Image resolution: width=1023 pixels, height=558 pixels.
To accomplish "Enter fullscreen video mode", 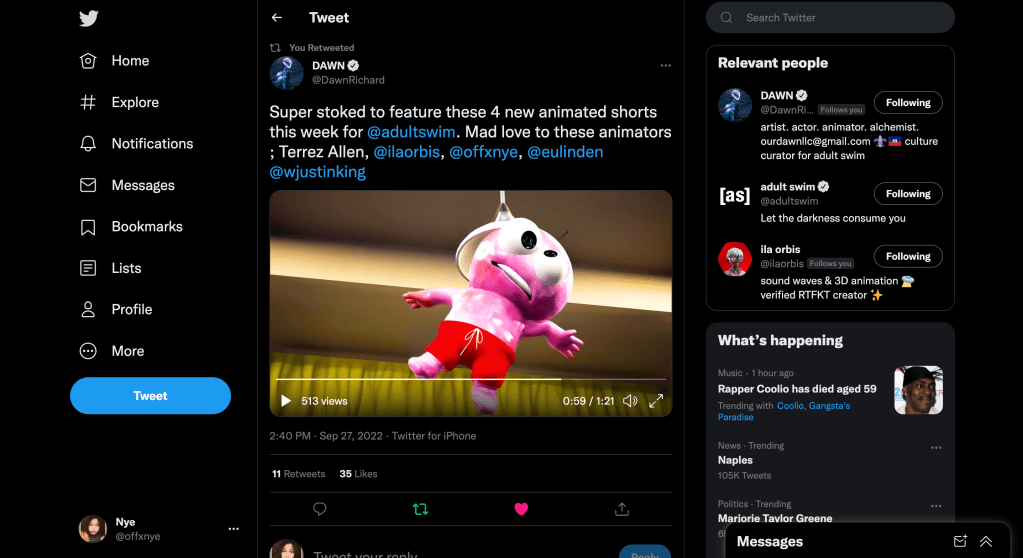I will (x=657, y=401).
